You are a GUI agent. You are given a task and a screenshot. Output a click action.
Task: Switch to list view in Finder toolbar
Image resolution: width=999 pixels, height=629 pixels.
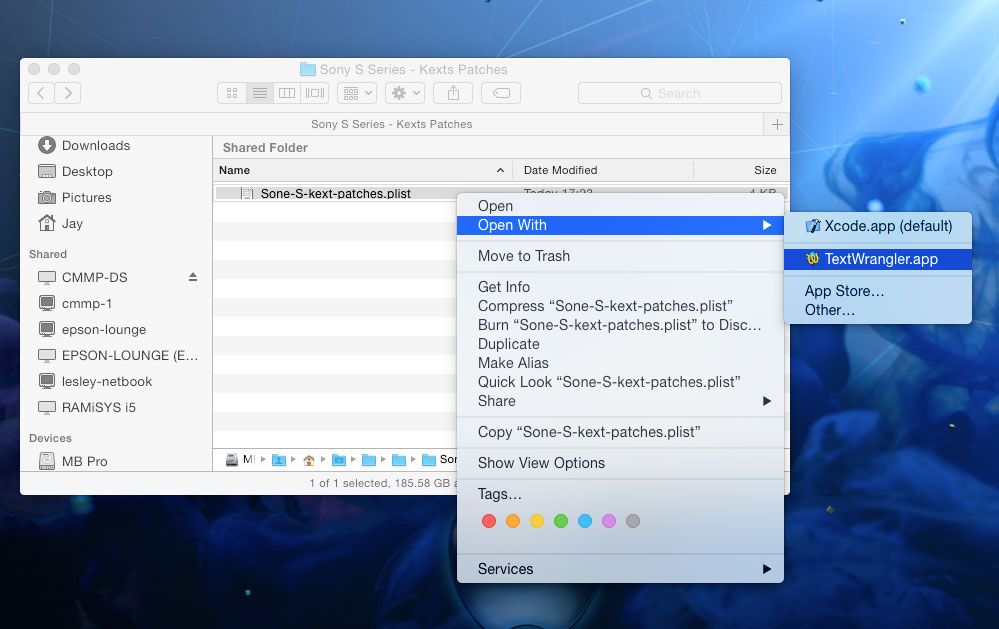tap(259, 93)
